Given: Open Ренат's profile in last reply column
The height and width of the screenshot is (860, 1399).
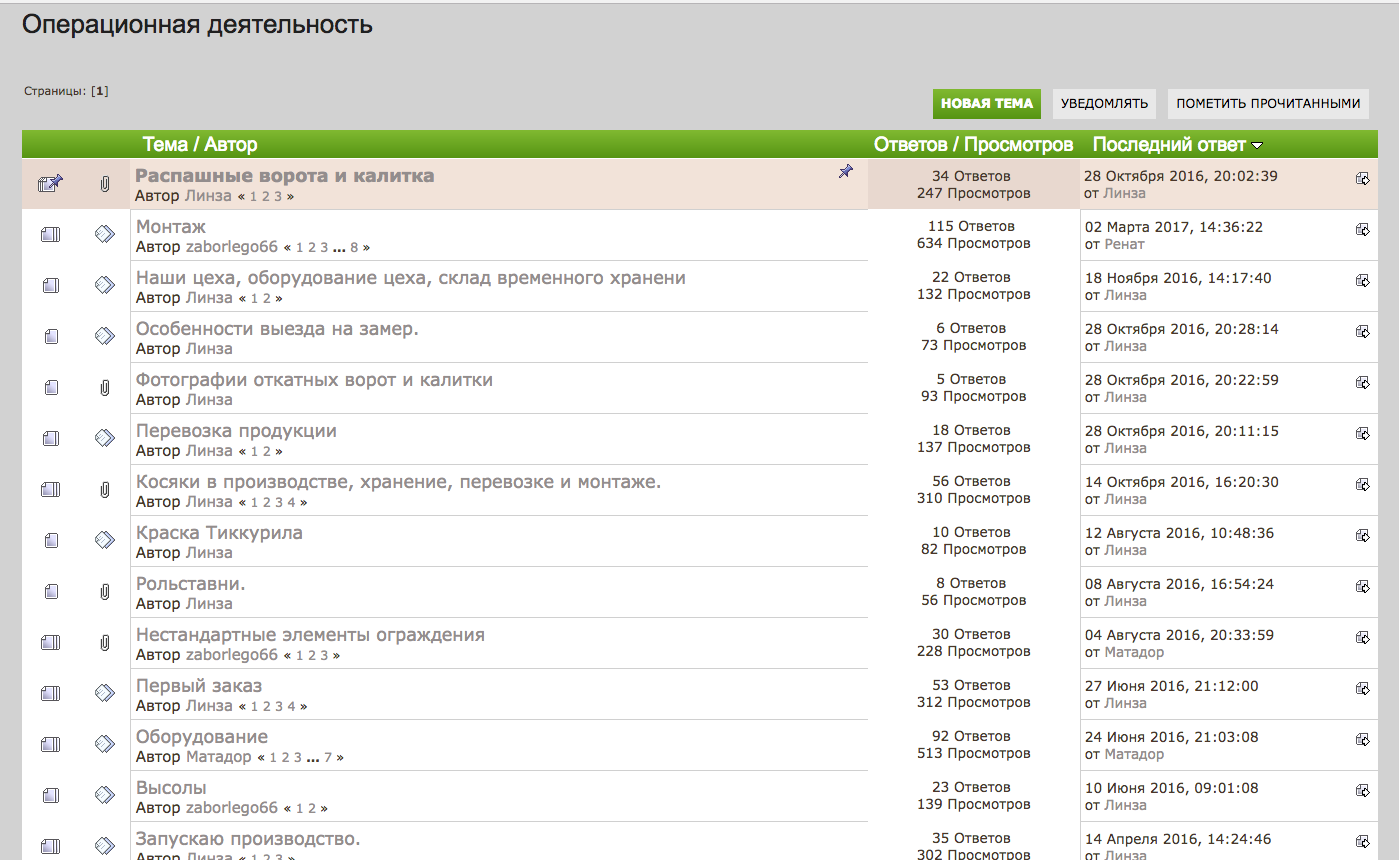Looking at the screenshot, I should [1124, 244].
